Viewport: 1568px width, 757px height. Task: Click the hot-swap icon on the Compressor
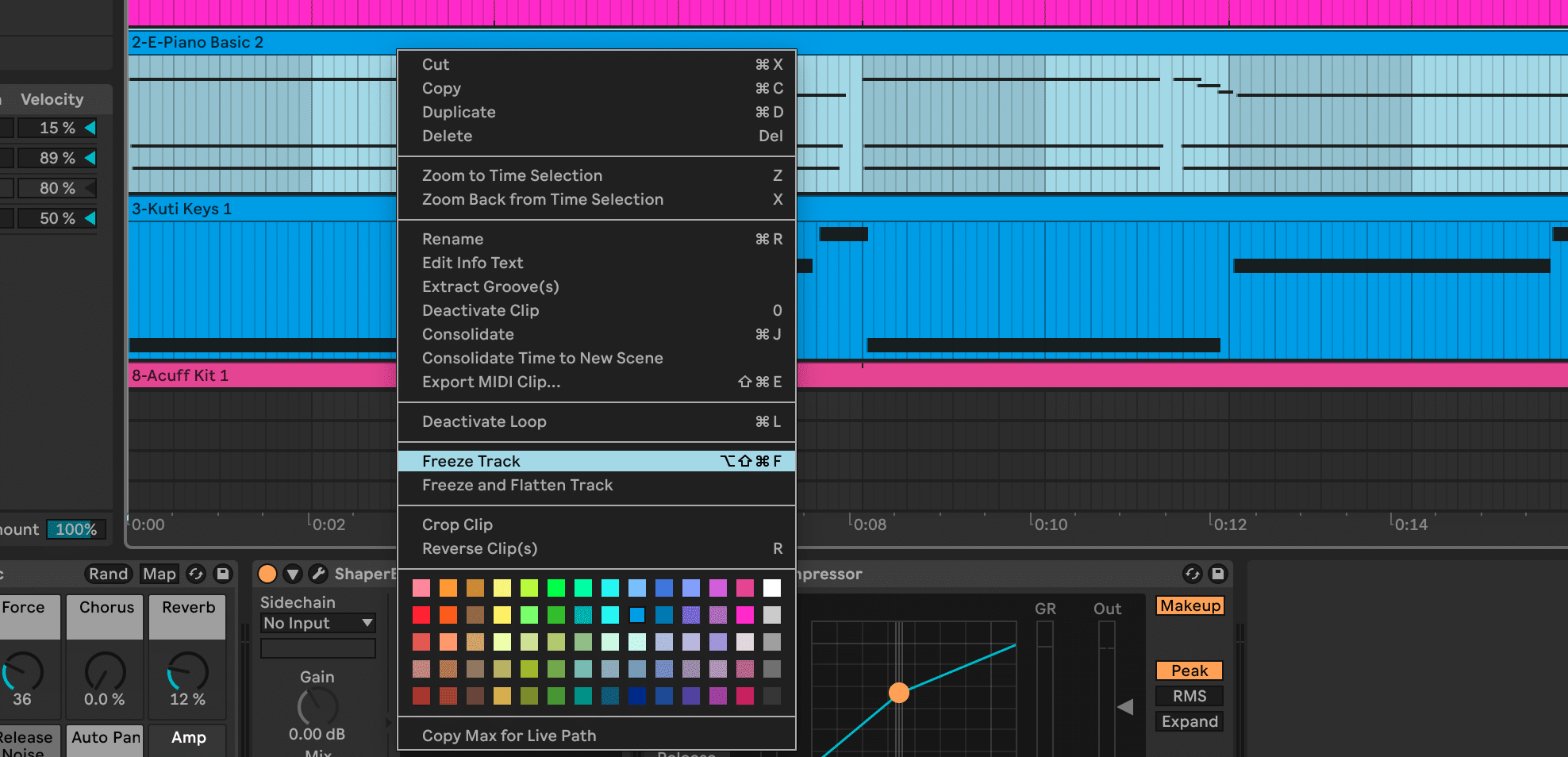tap(1193, 574)
